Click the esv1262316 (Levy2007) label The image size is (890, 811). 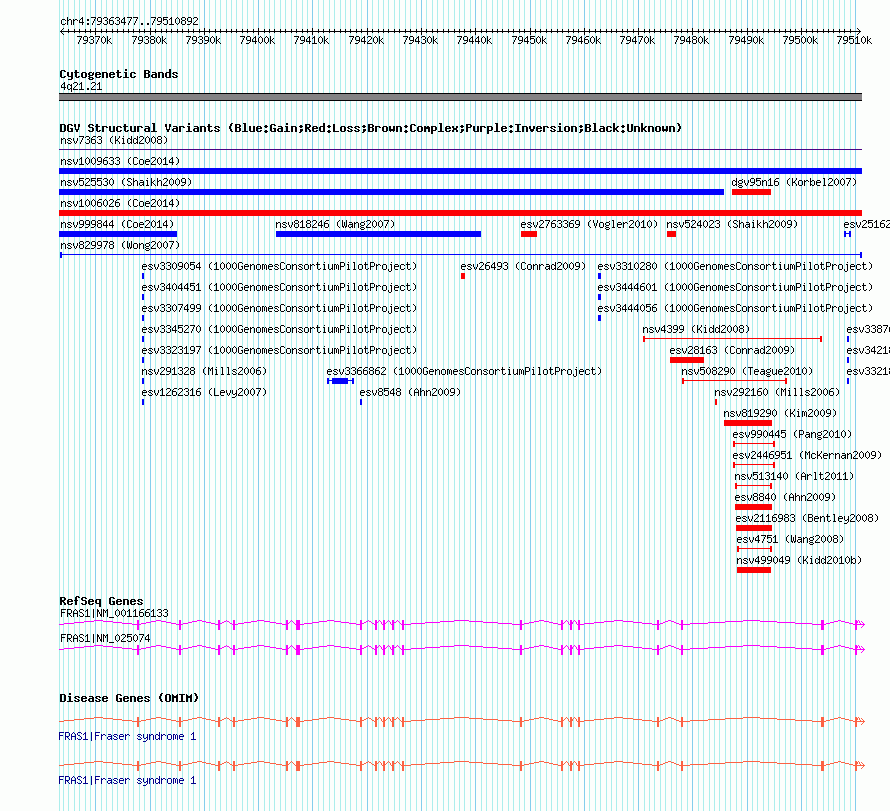[204, 392]
